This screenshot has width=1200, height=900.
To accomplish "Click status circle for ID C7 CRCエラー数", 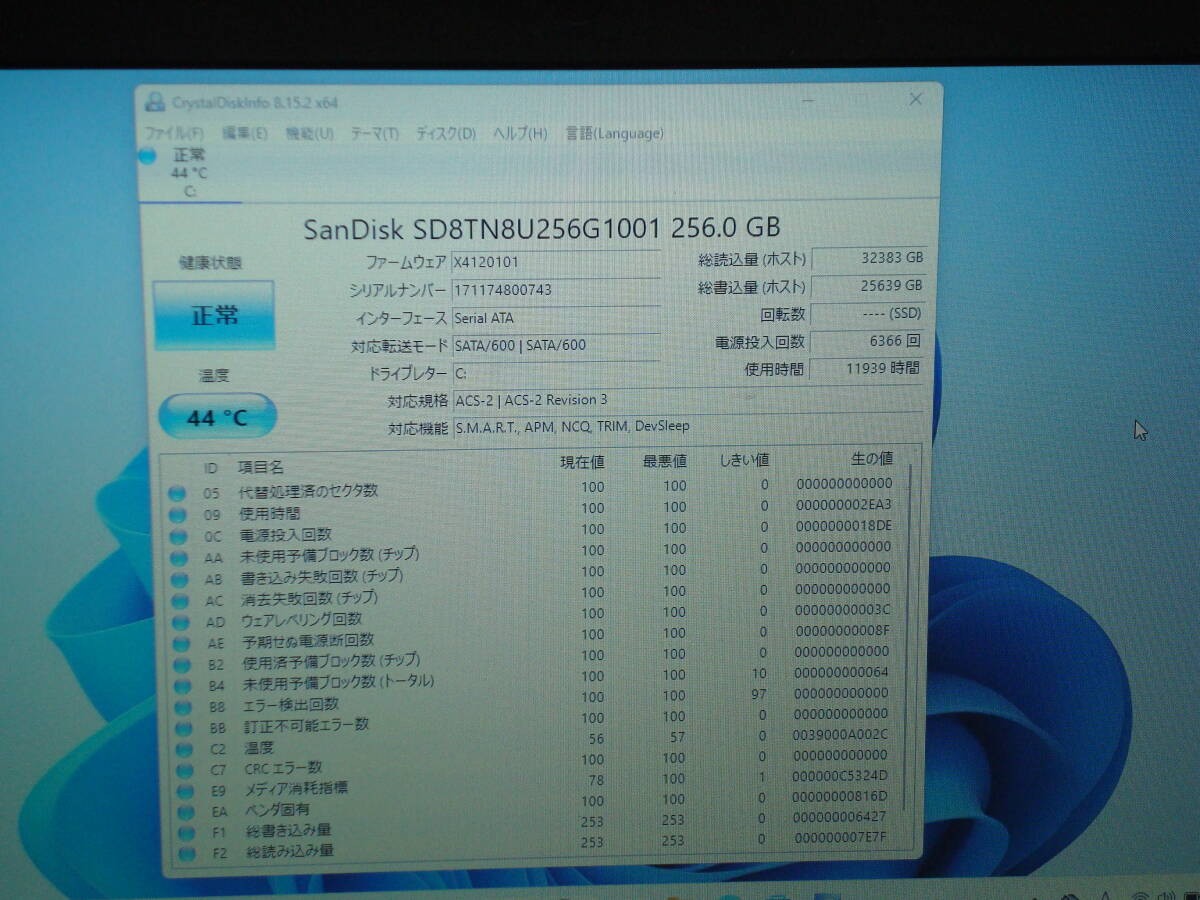I will tap(183, 770).
